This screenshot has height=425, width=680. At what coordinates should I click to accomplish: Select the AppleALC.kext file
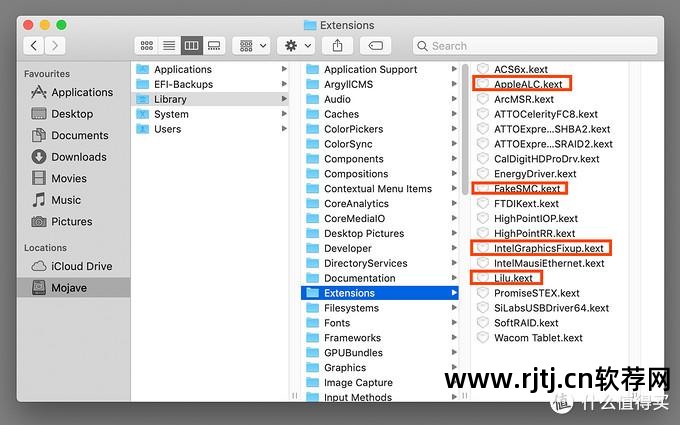520,84
